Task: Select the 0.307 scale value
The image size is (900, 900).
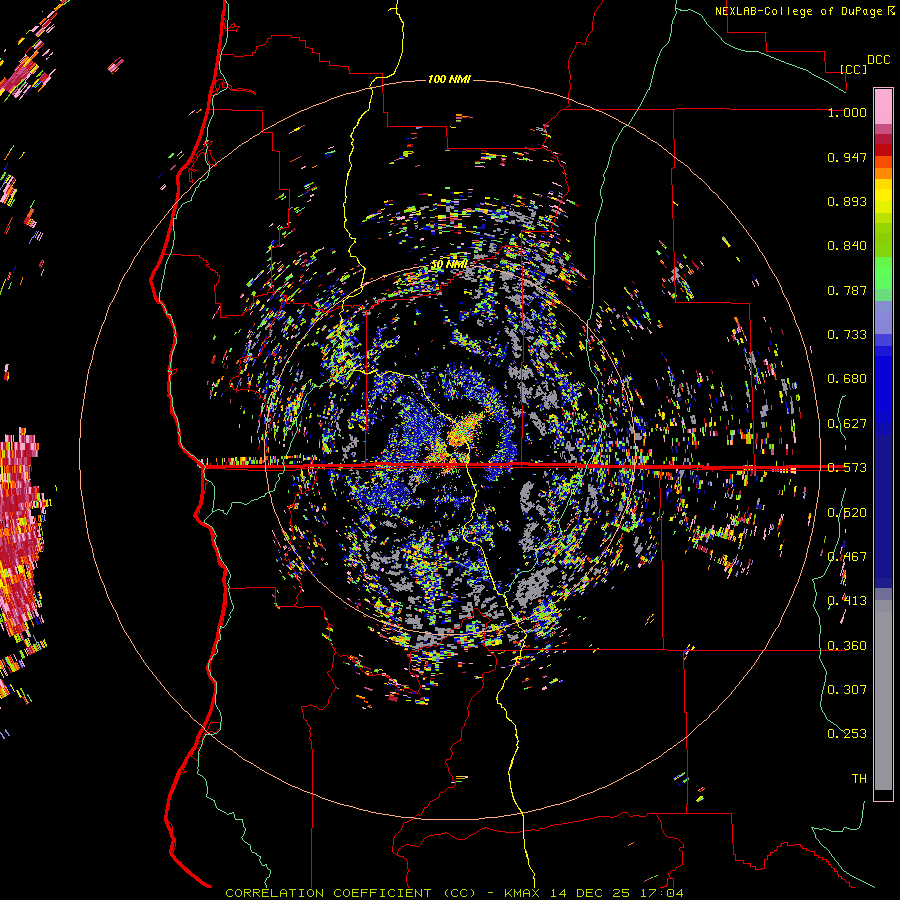Action: coord(847,689)
